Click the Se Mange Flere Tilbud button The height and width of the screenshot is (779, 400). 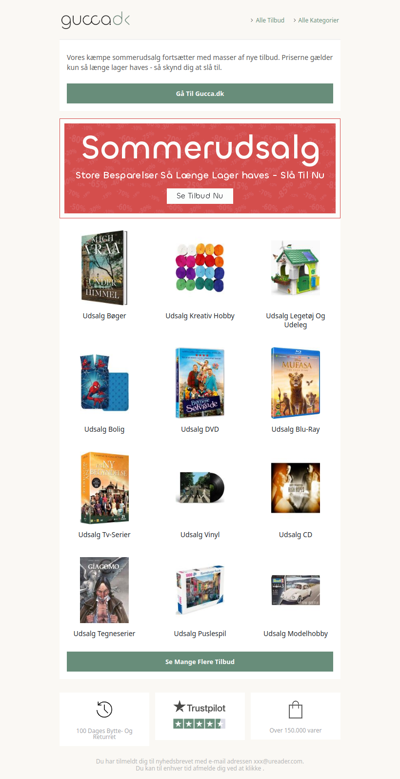(x=200, y=662)
